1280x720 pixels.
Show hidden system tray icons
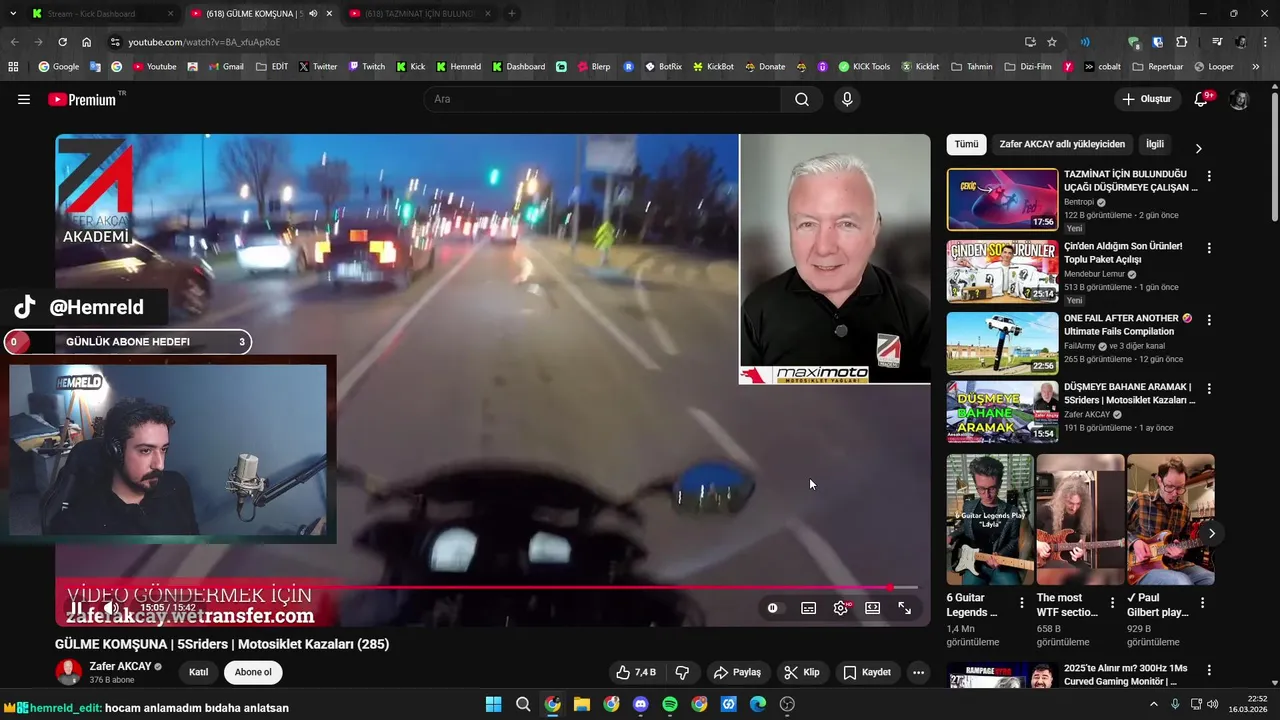point(1153,704)
